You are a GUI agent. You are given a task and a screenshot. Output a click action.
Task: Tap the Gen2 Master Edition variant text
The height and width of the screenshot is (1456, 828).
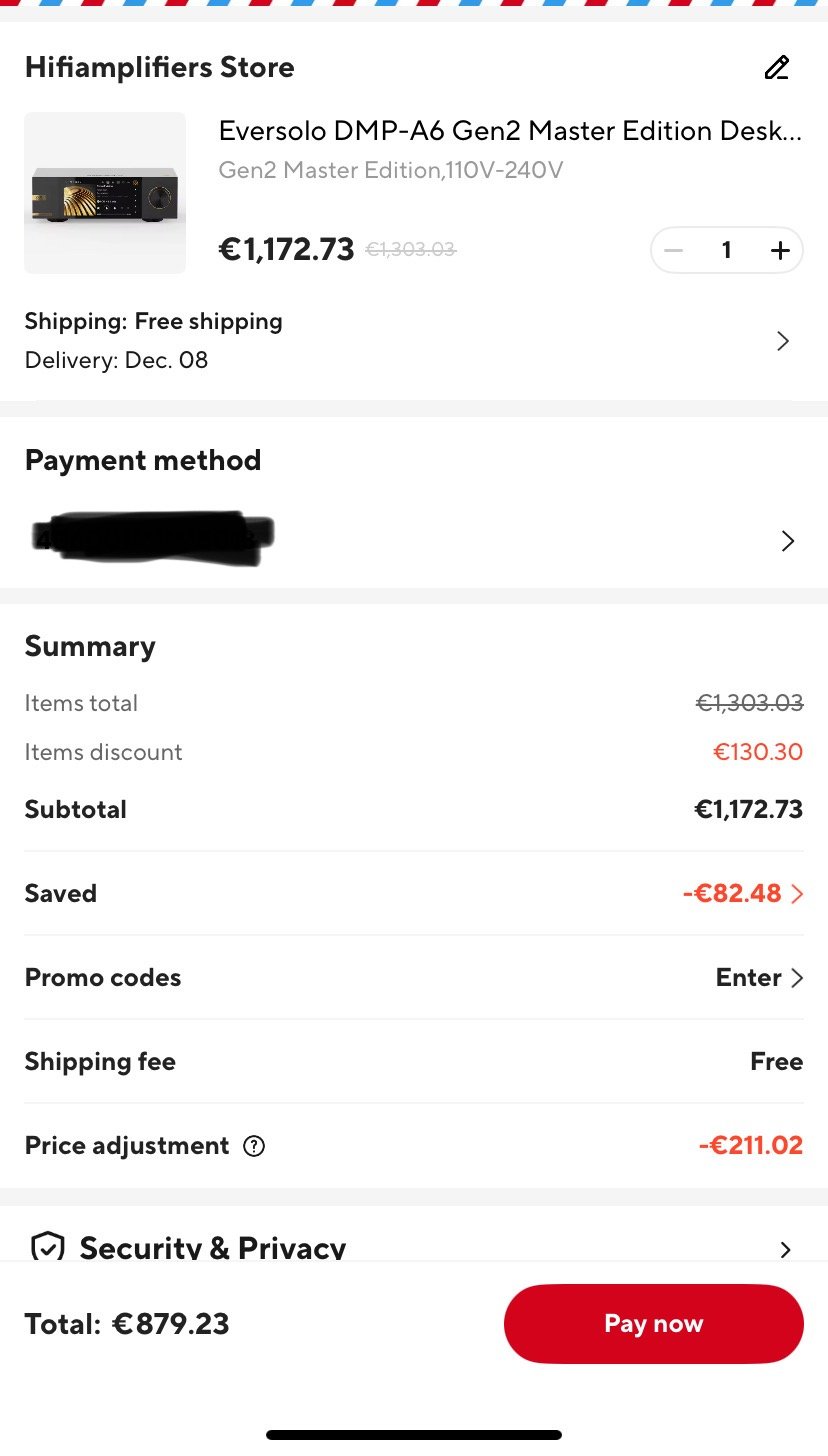click(x=391, y=170)
